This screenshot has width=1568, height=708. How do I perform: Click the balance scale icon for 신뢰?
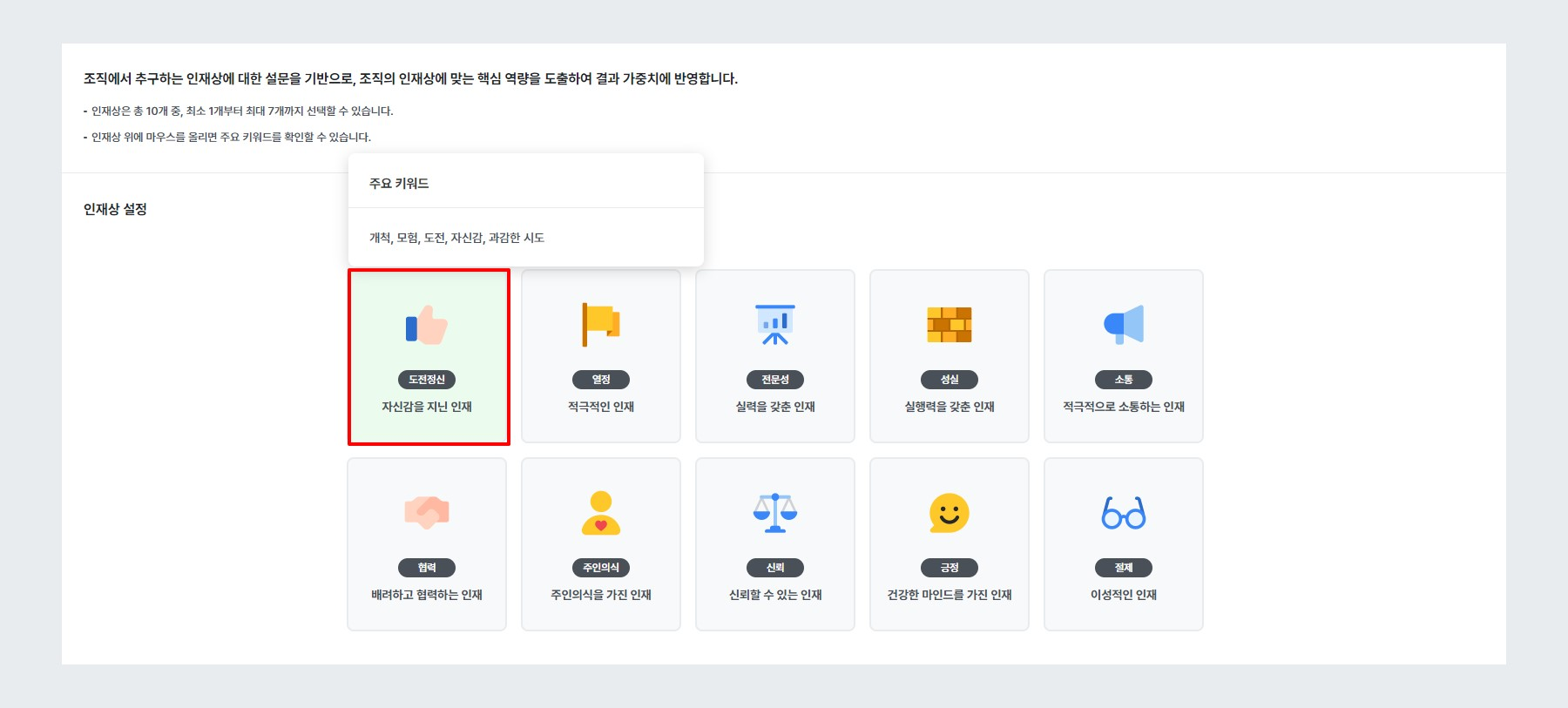(775, 513)
